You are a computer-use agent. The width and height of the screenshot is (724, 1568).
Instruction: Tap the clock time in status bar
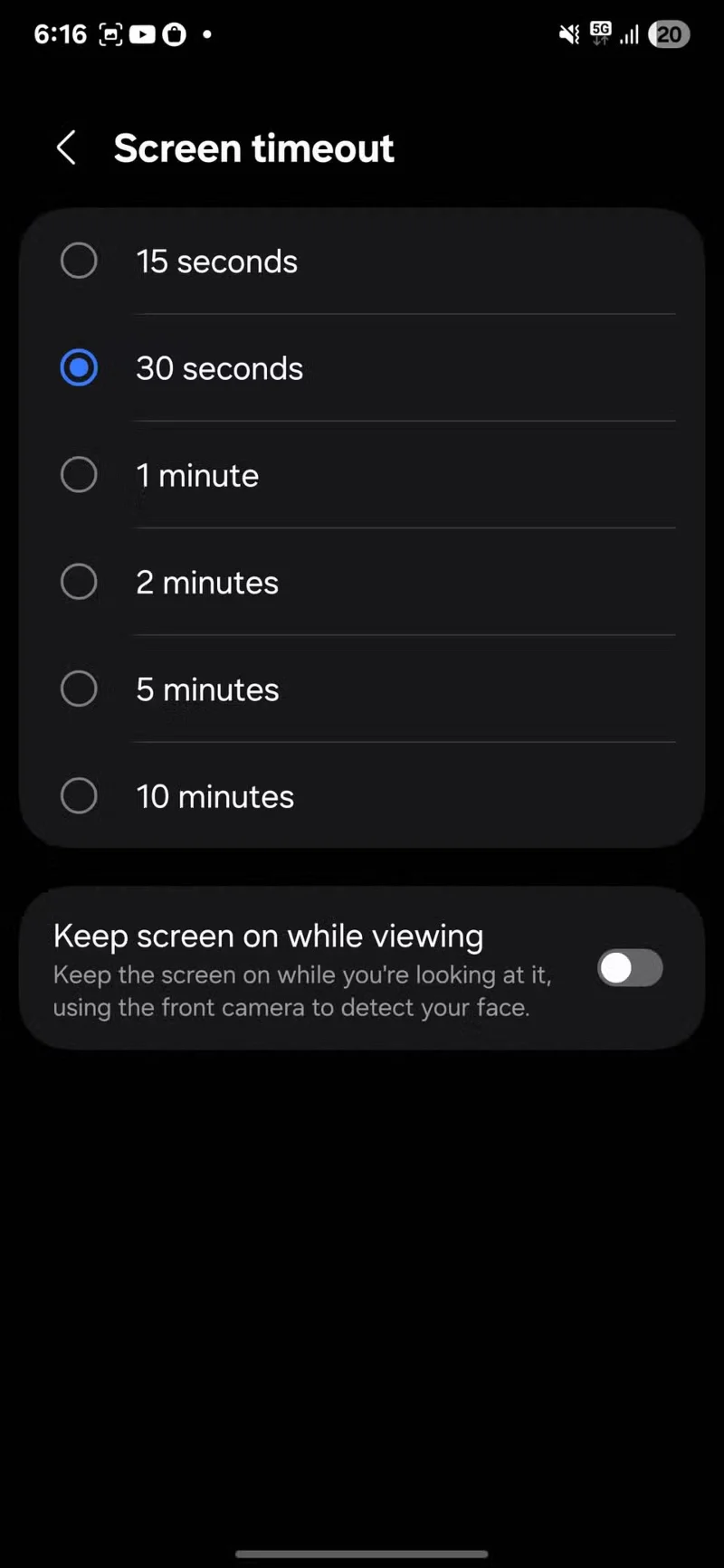point(60,34)
